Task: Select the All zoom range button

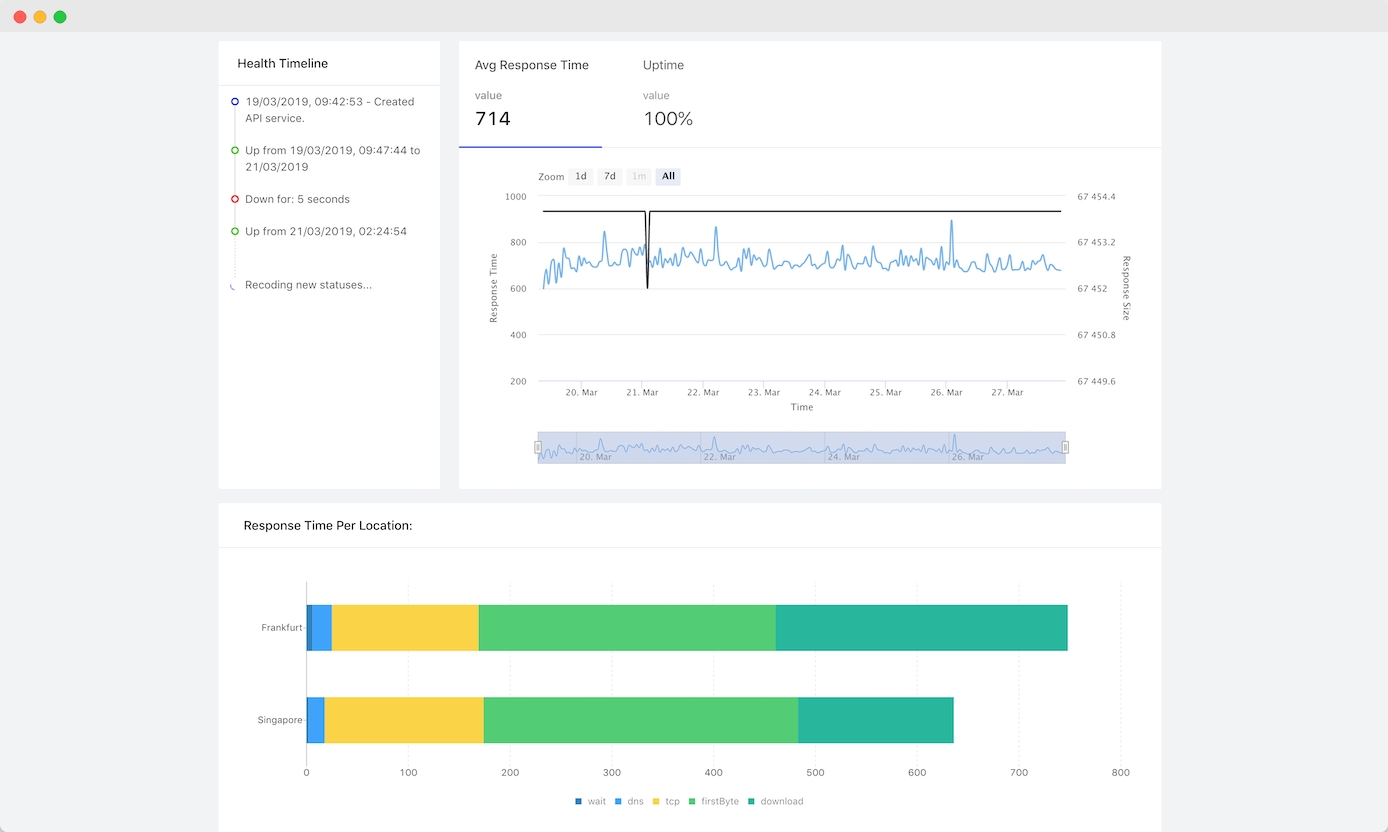Action: pos(668,176)
